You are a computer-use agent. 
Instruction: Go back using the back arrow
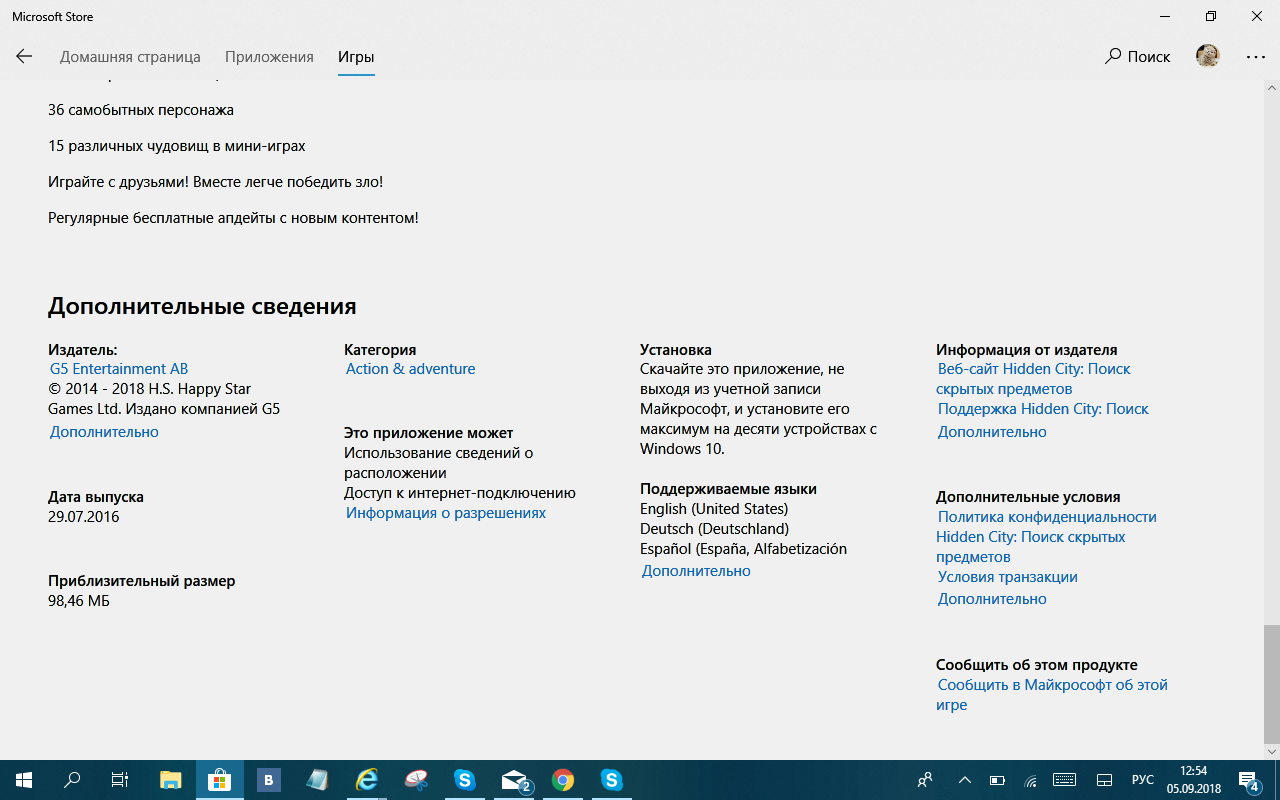(x=24, y=57)
